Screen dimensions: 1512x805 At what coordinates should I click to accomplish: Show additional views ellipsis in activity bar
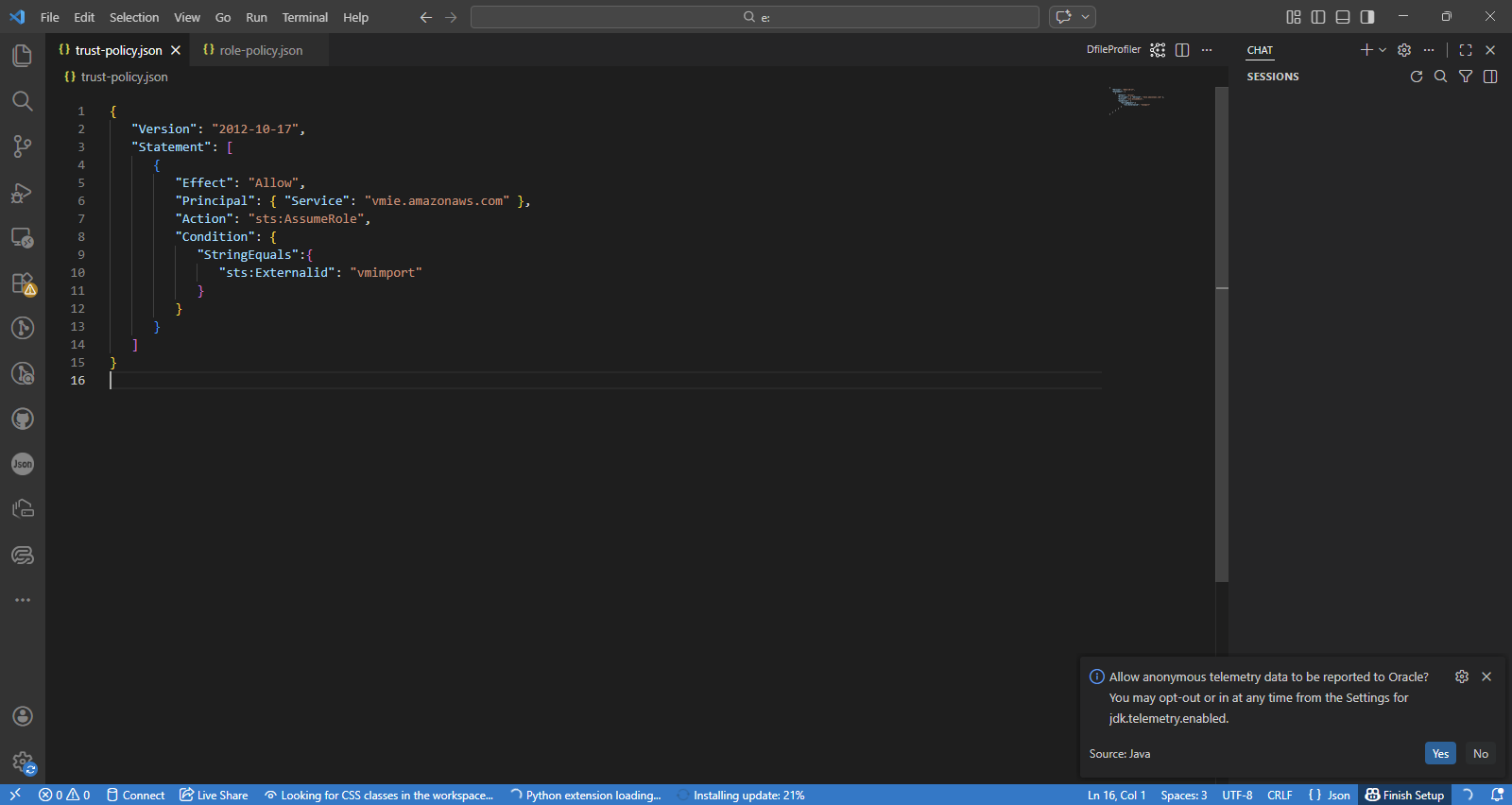tap(23, 600)
